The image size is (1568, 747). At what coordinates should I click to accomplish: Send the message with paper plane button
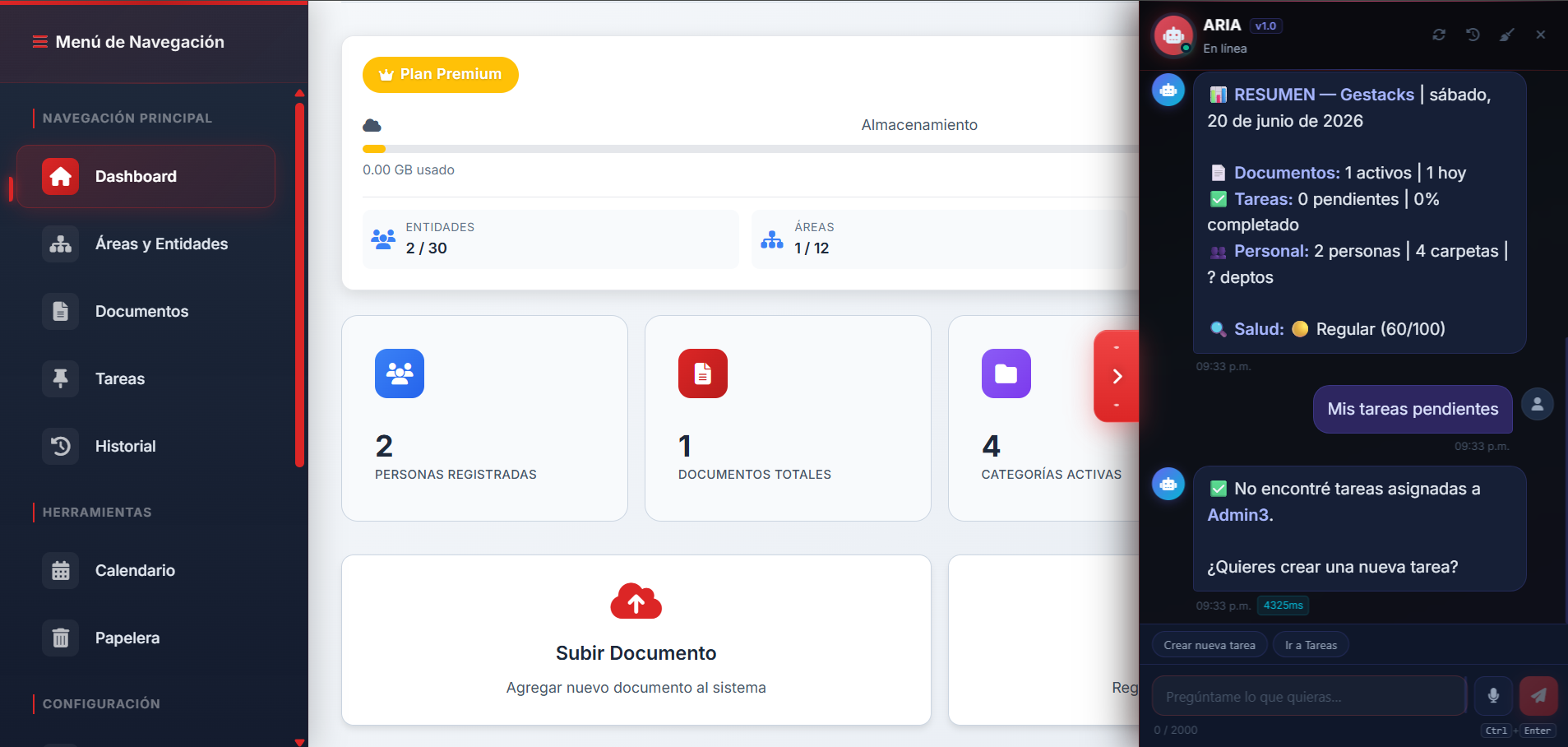[1538, 696]
